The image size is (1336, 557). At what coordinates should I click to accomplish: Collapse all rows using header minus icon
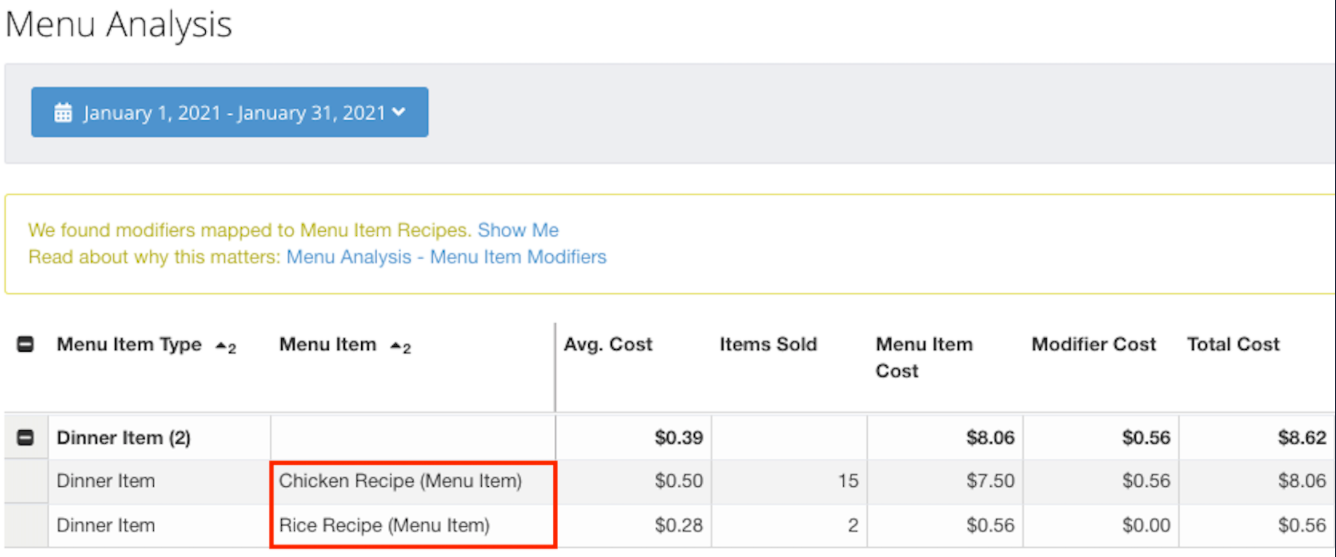(x=26, y=344)
